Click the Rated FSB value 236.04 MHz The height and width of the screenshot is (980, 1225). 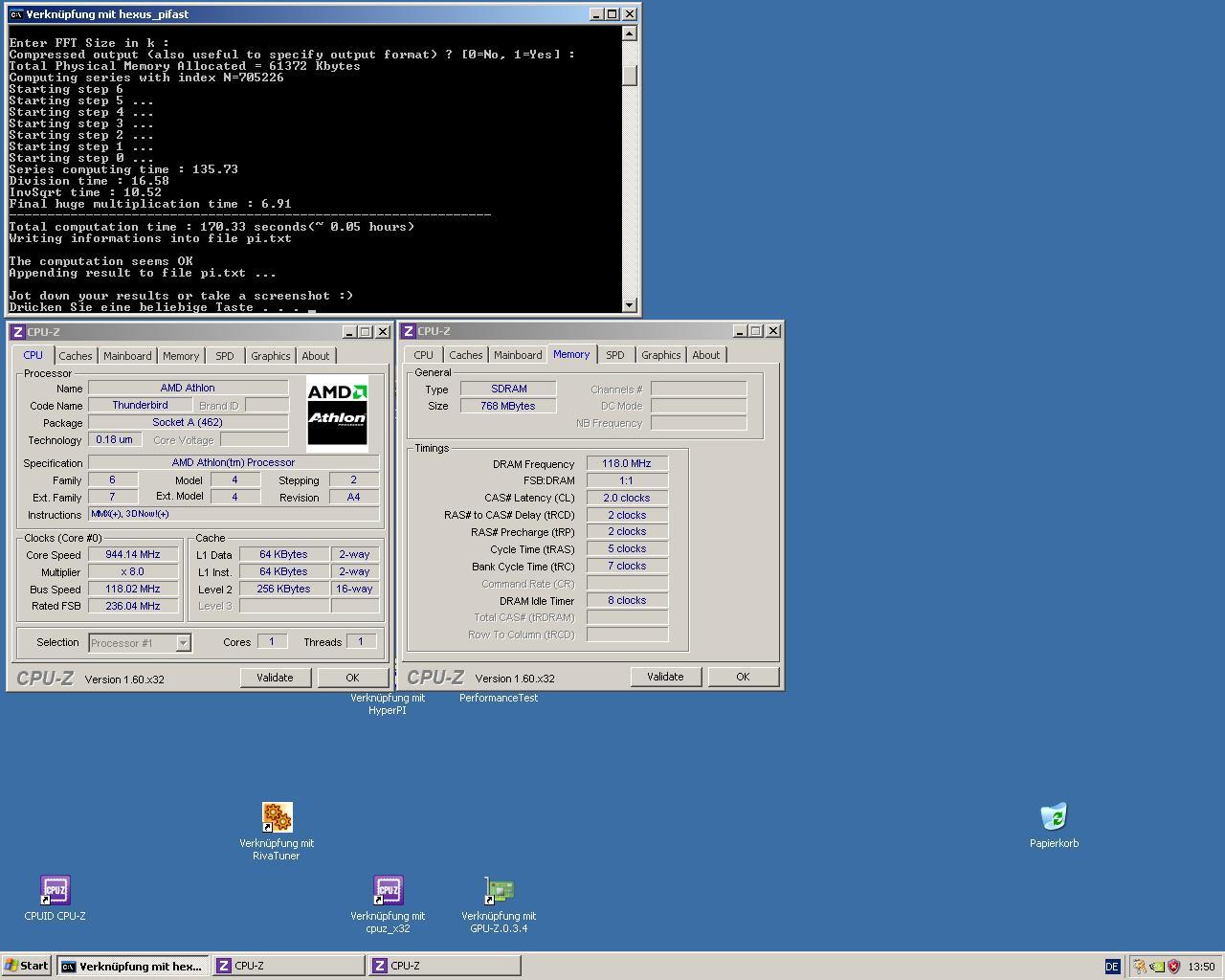point(133,607)
